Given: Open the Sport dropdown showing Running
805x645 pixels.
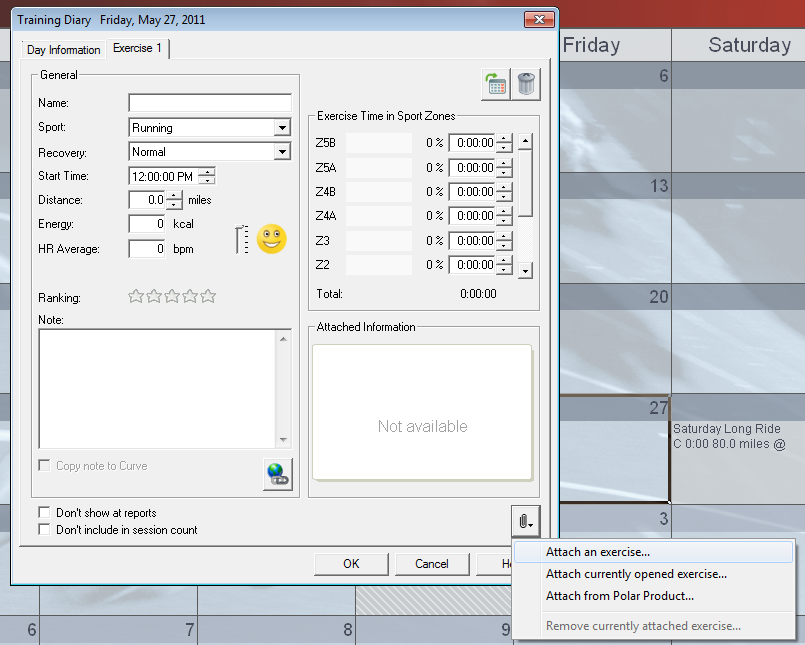Looking at the screenshot, I should click(x=209, y=127).
